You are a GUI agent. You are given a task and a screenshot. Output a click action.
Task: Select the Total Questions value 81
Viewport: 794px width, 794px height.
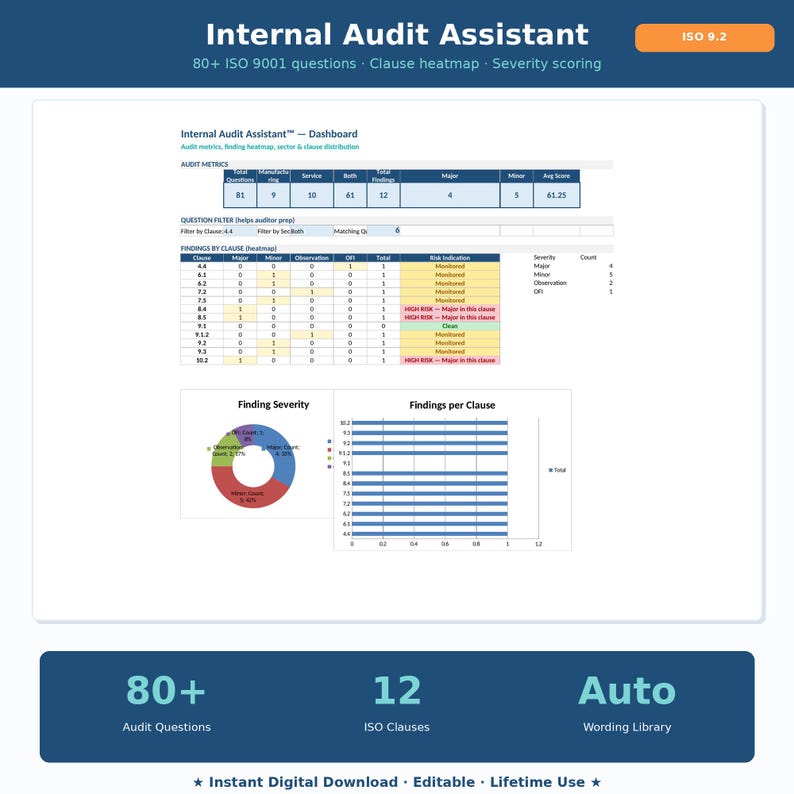click(x=240, y=195)
